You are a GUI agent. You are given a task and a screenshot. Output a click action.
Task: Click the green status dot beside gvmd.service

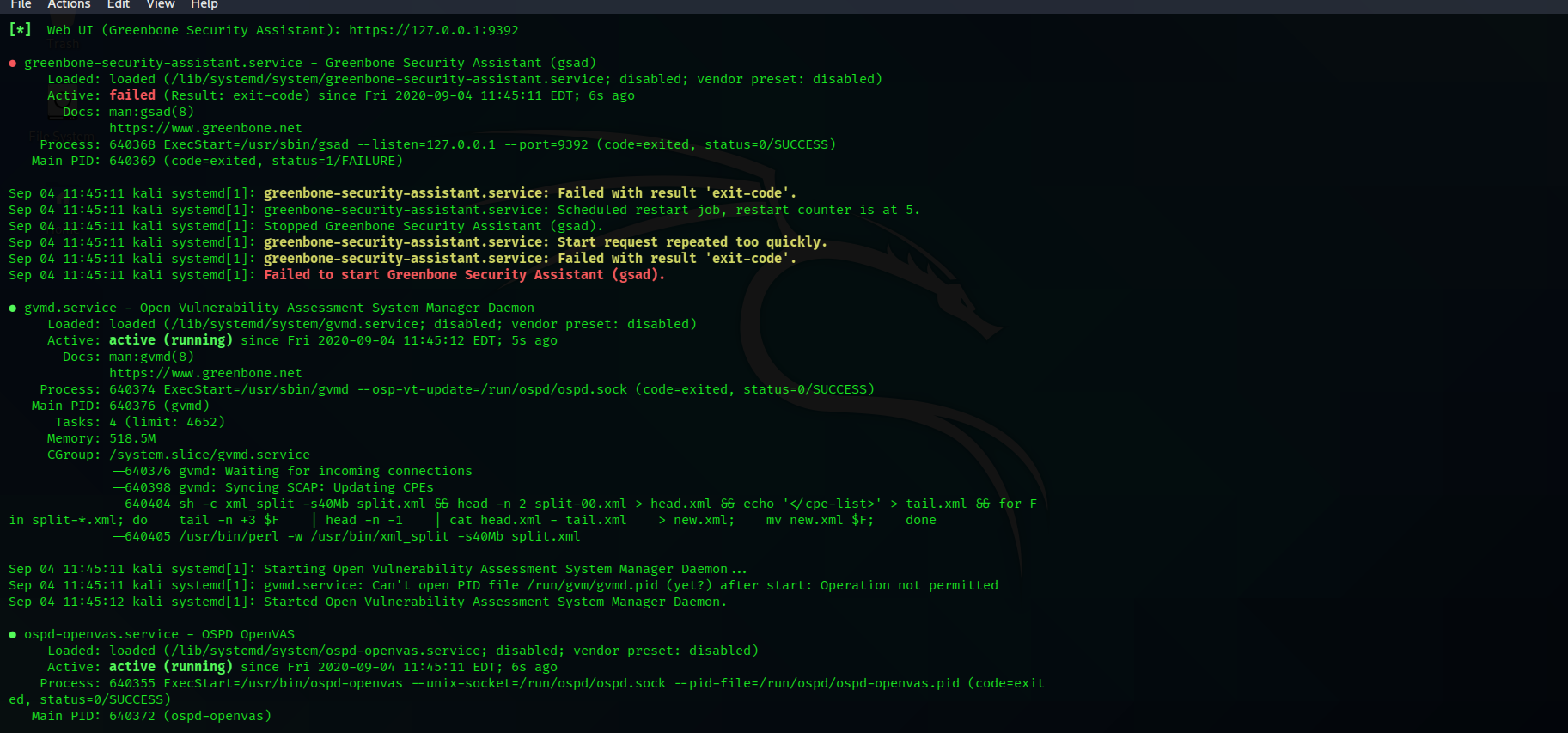coord(13,308)
